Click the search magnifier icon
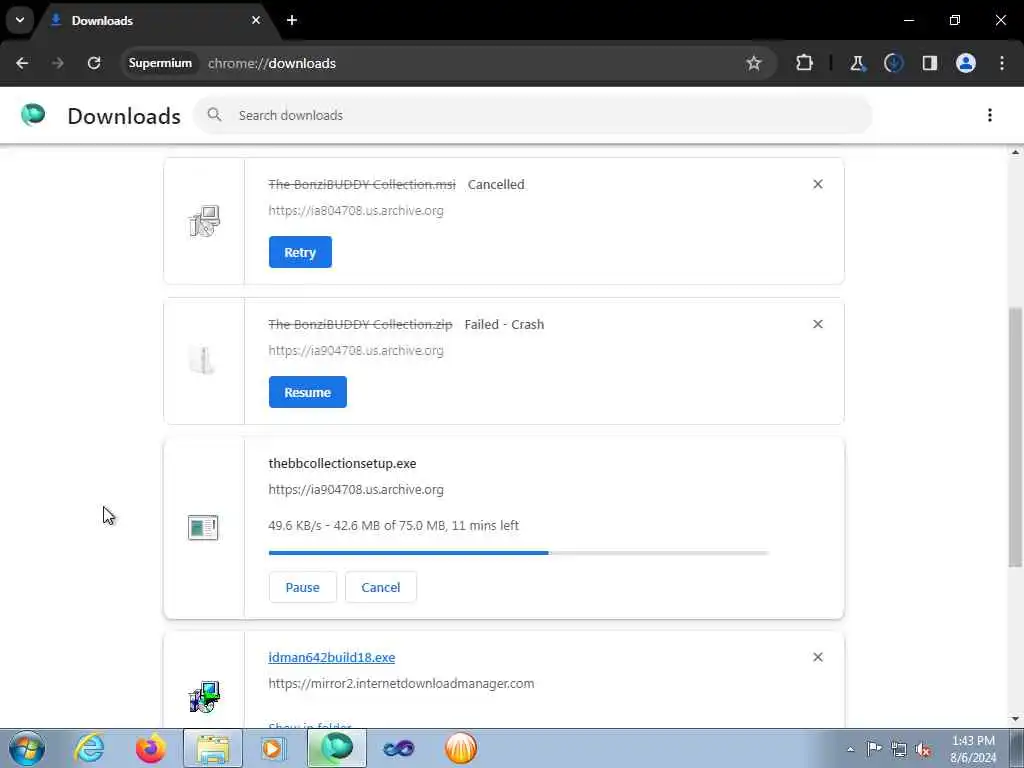 click(214, 115)
